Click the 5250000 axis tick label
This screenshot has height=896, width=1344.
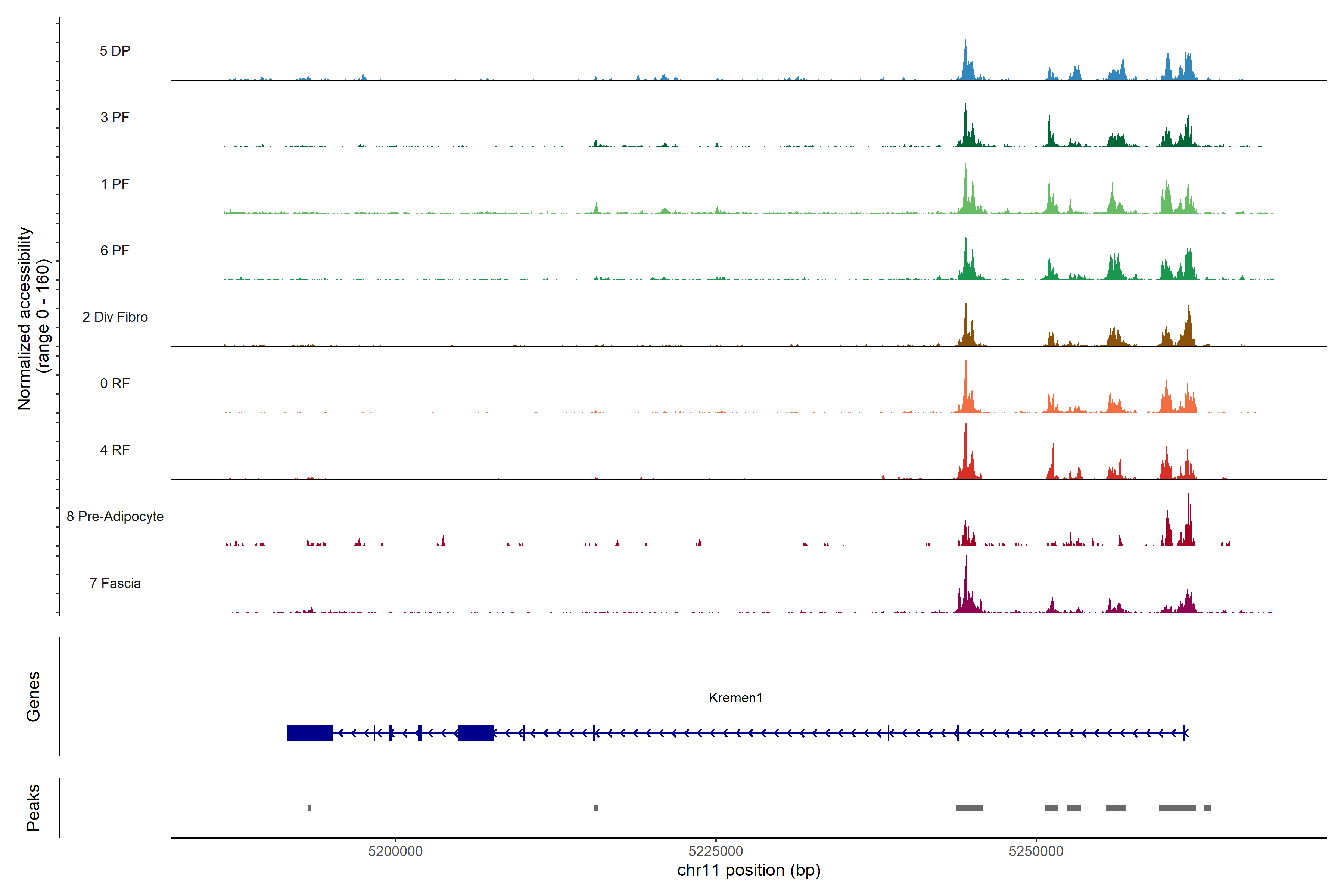click(1036, 851)
